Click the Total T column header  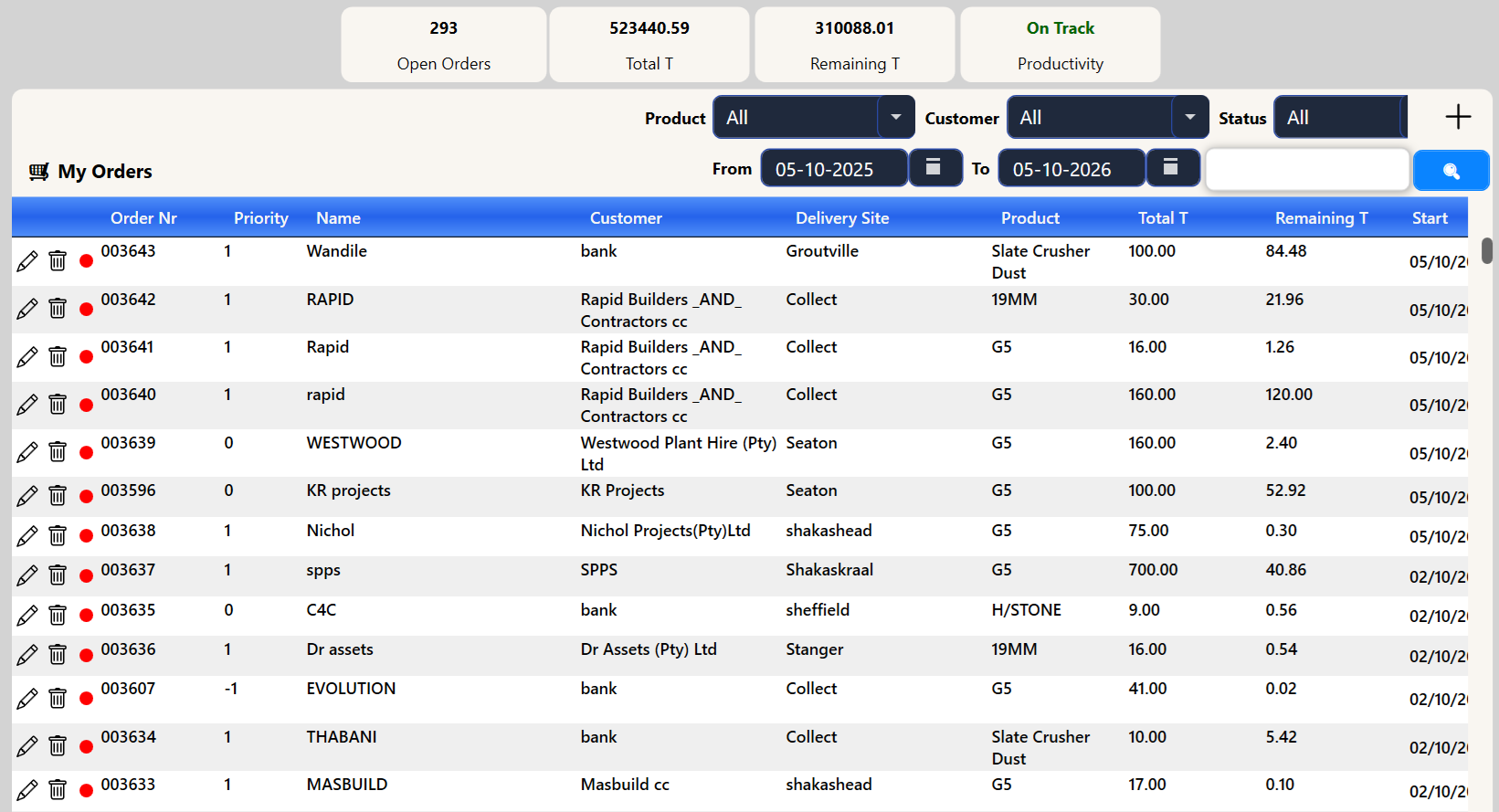pos(1163,218)
